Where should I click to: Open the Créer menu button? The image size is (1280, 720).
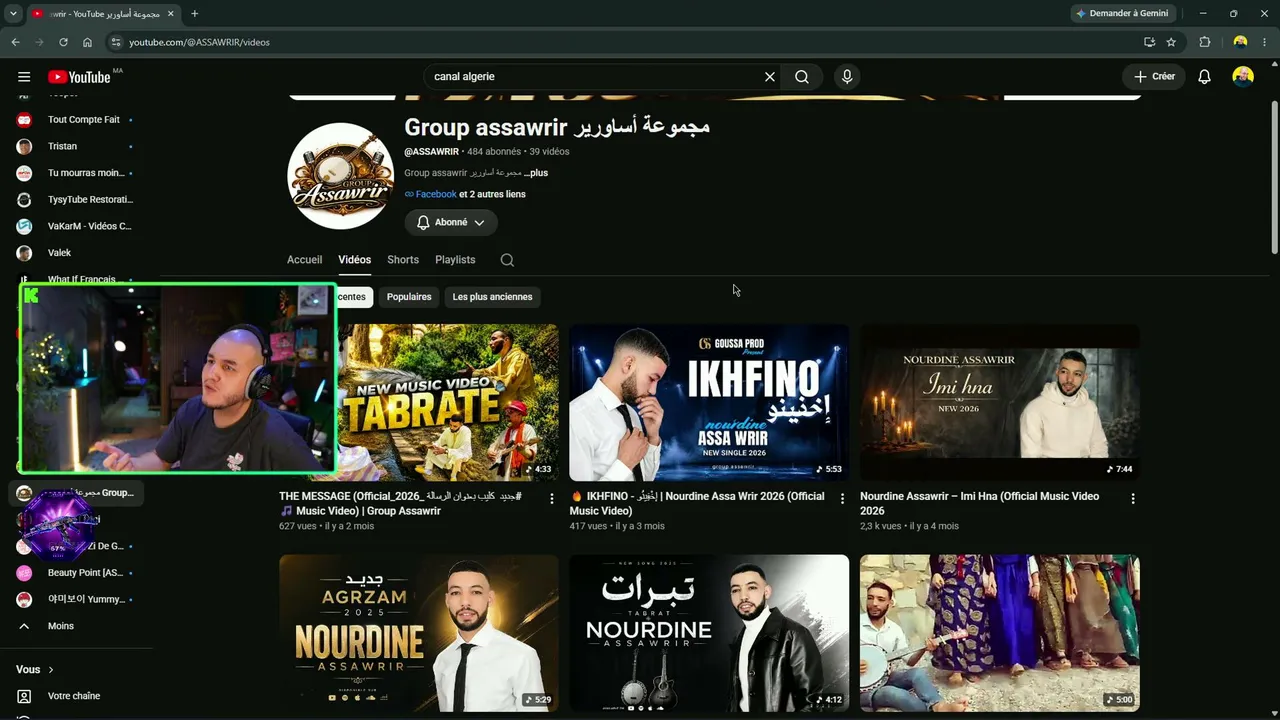pos(1154,77)
